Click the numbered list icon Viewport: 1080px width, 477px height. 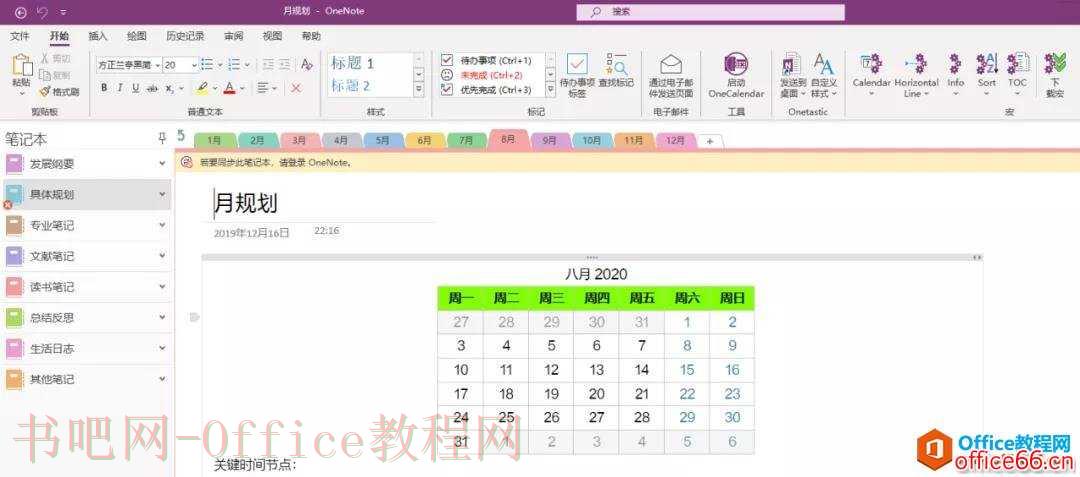tap(234, 65)
